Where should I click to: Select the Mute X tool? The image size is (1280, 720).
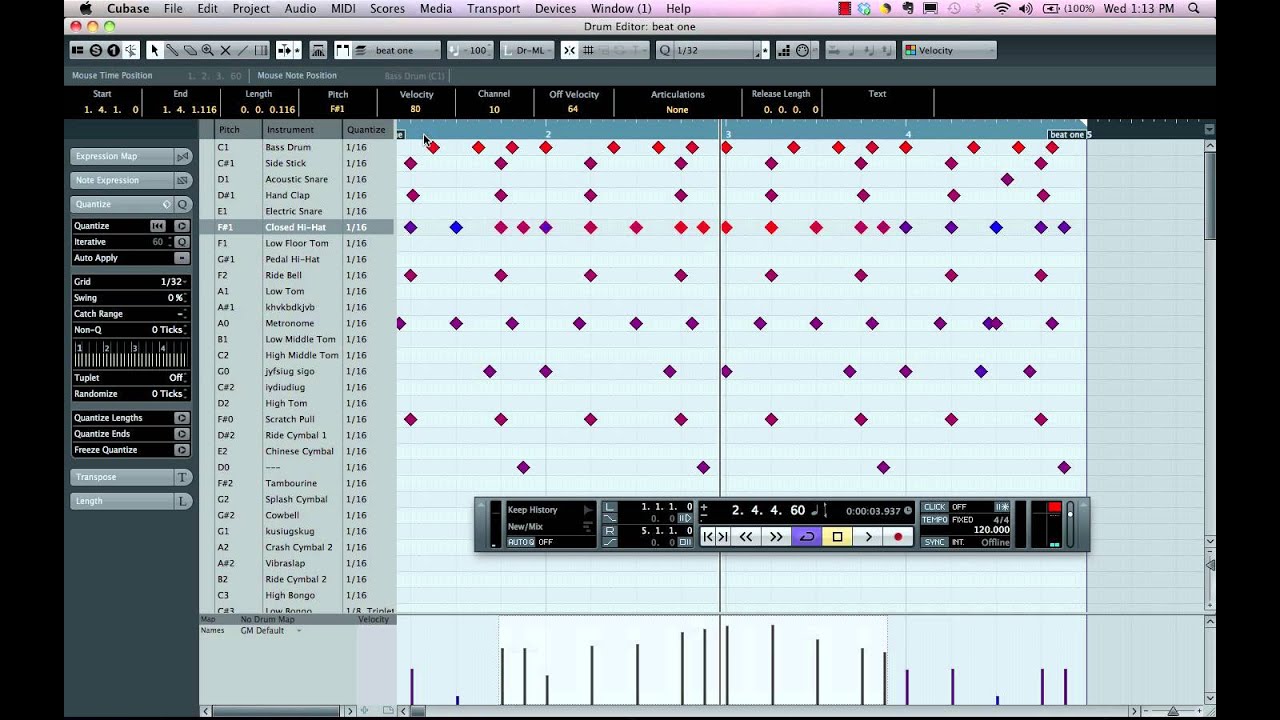225,50
